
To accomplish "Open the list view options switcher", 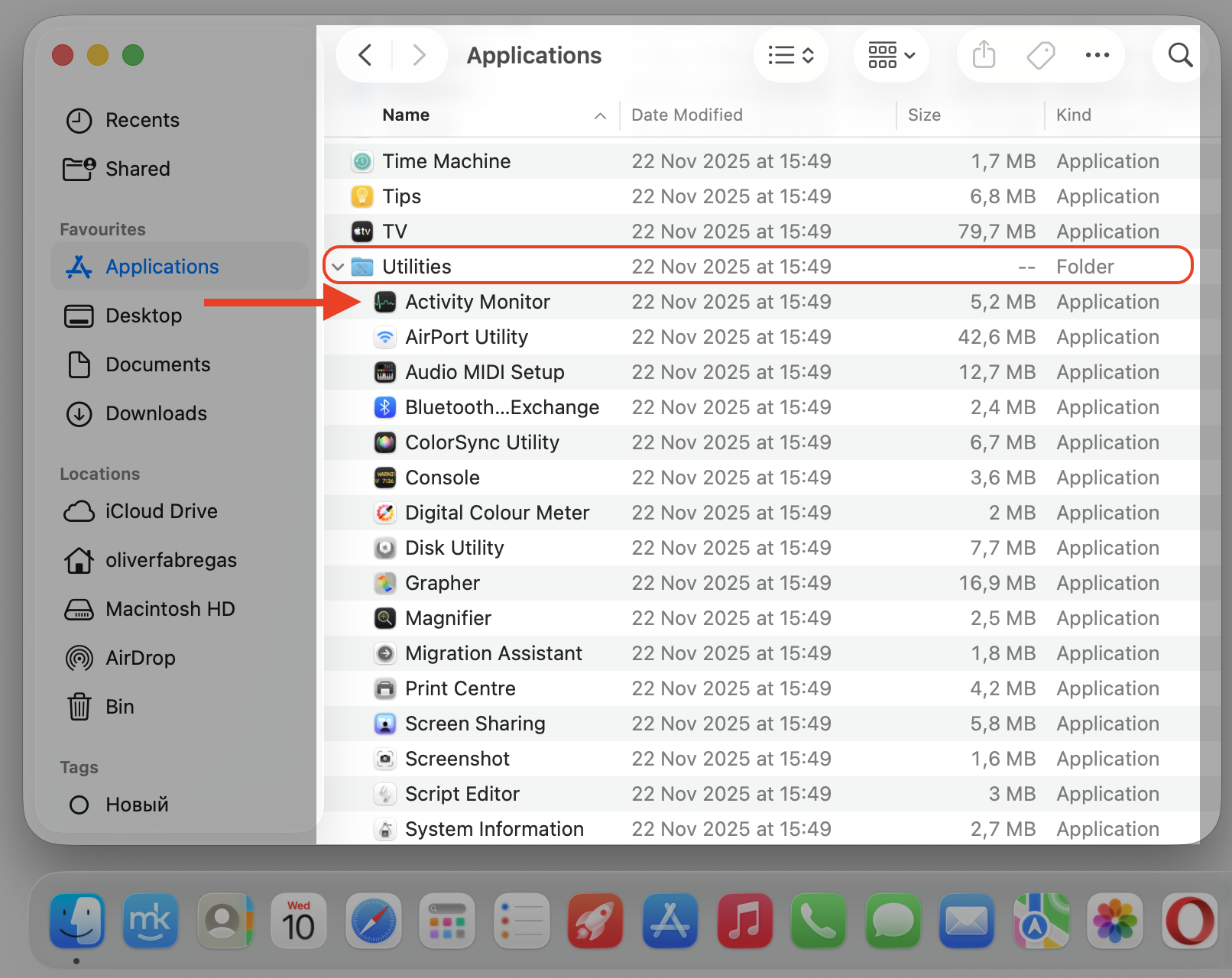I will pyautogui.click(x=791, y=55).
